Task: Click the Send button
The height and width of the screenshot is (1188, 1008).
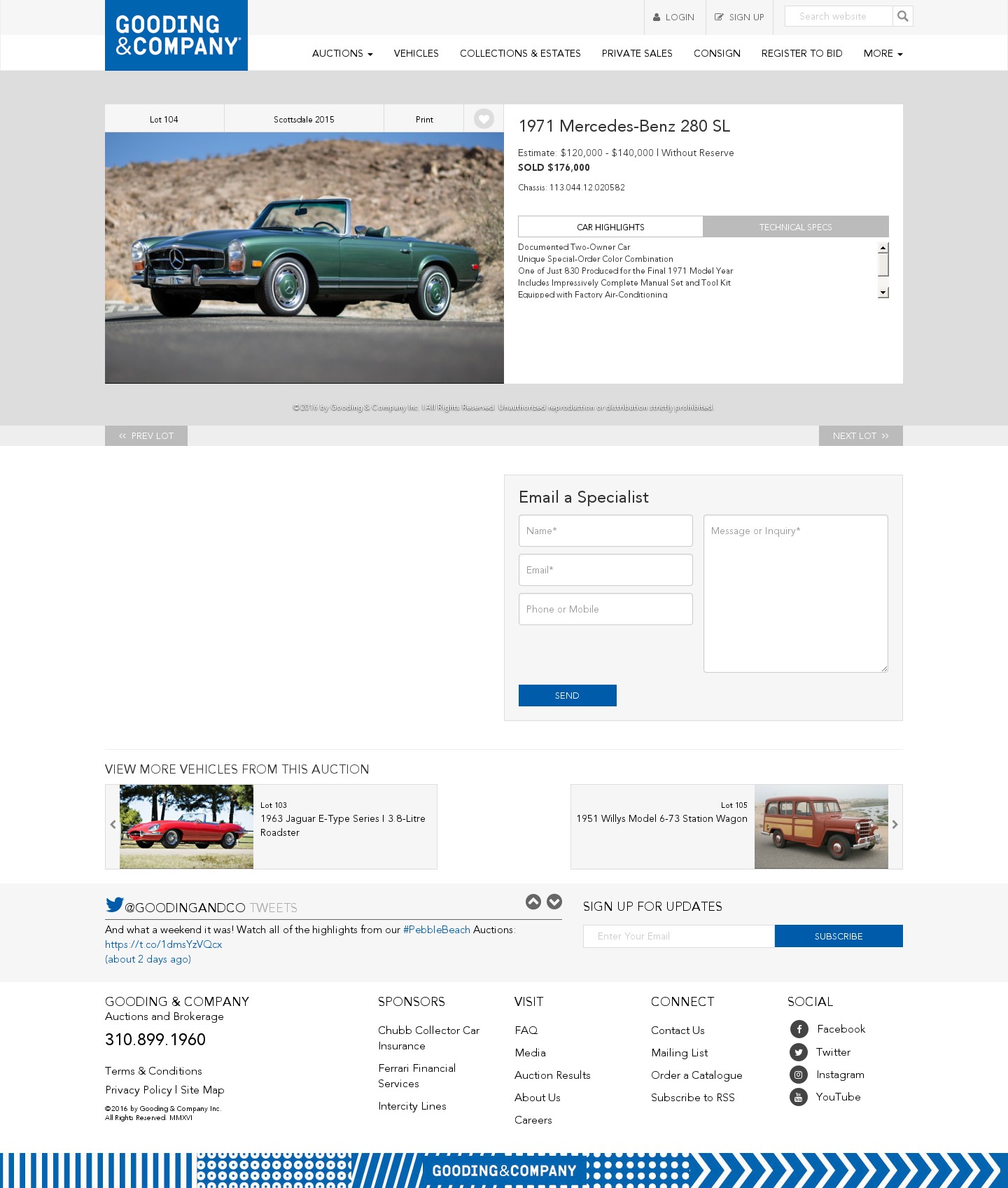Action: [x=568, y=695]
